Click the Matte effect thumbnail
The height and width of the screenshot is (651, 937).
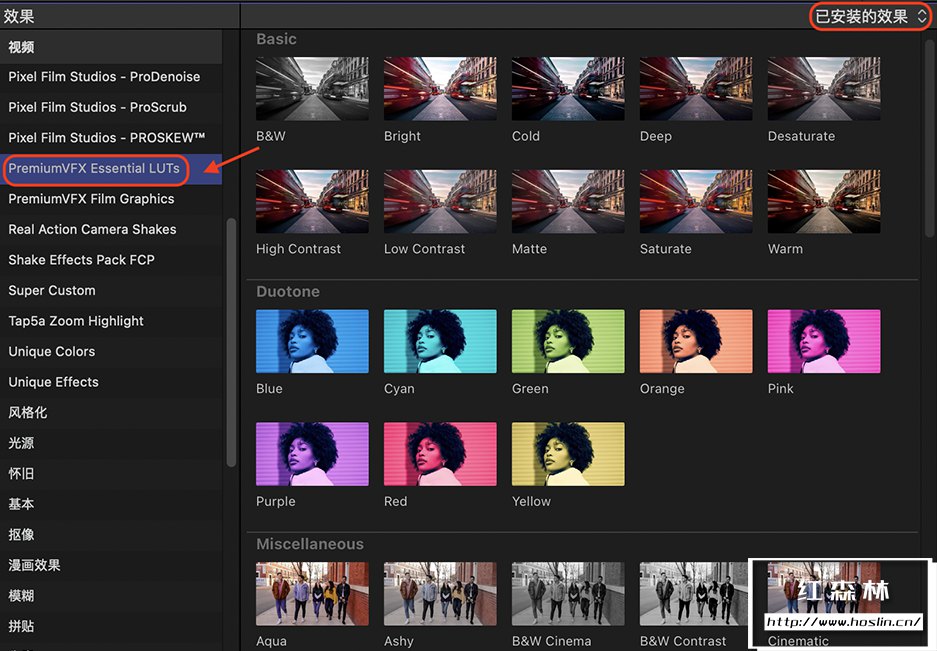(x=568, y=202)
